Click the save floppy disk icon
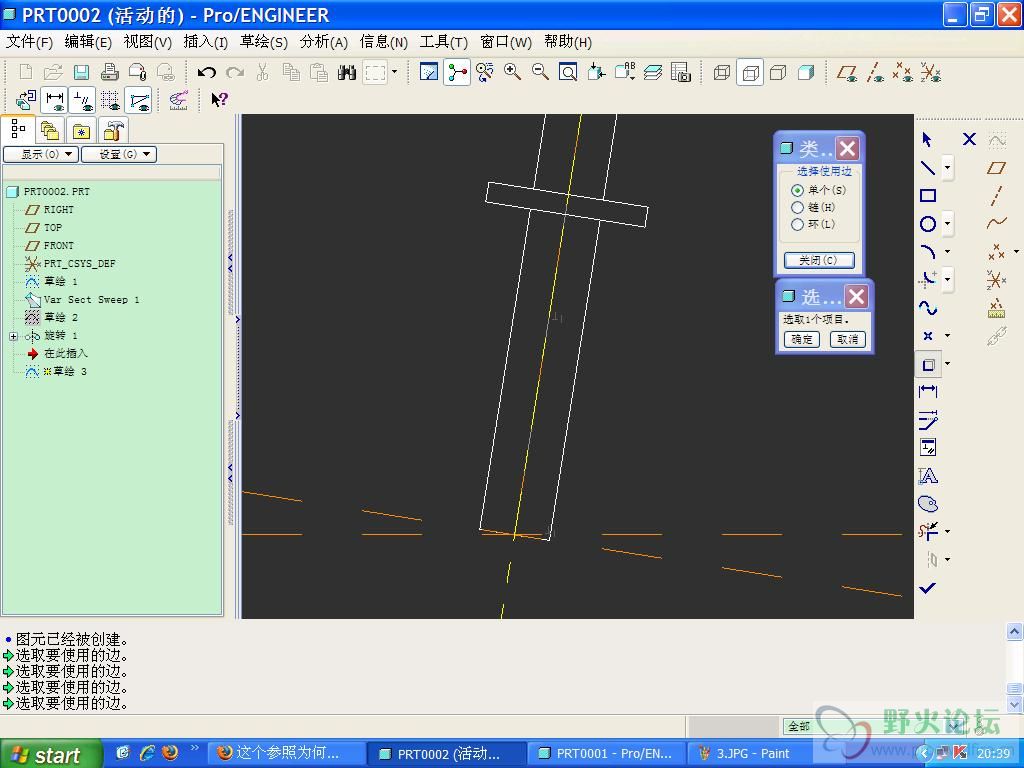This screenshot has height=768, width=1024. tap(81, 72)
